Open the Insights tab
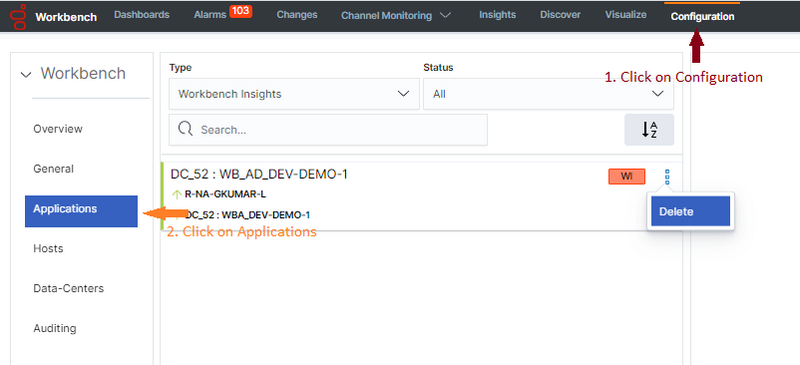Viewport: 800px width, 365px height. click(497, 15)
